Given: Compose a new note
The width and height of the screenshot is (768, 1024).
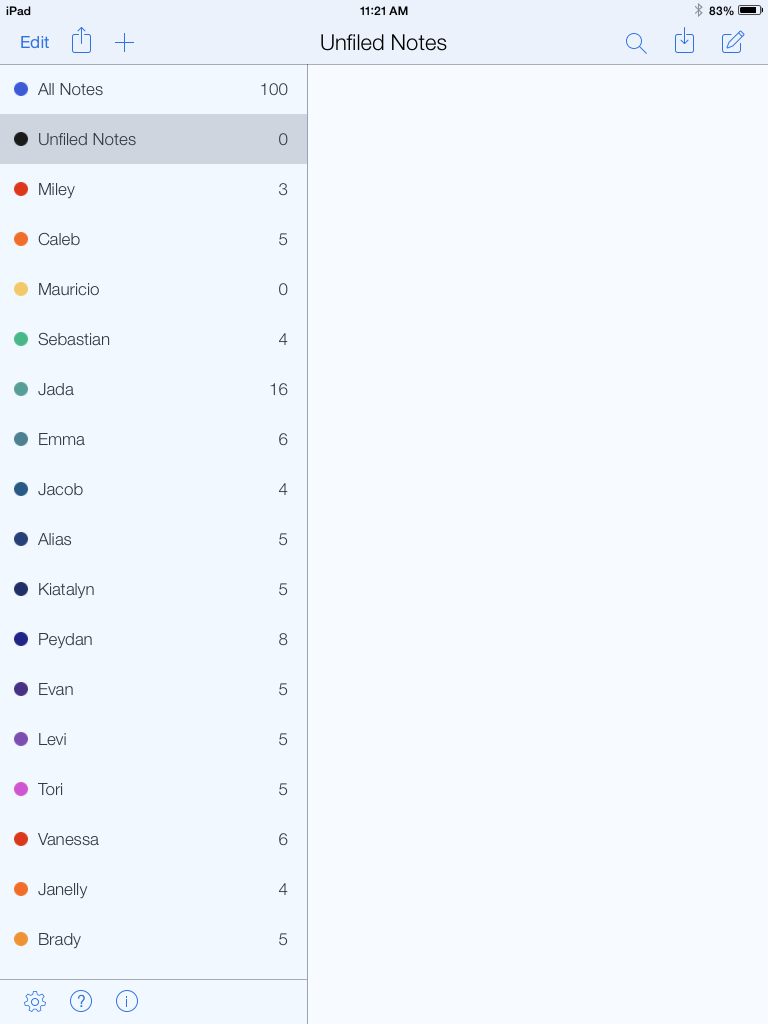Looking at the screenshot, I should point(733,42).
